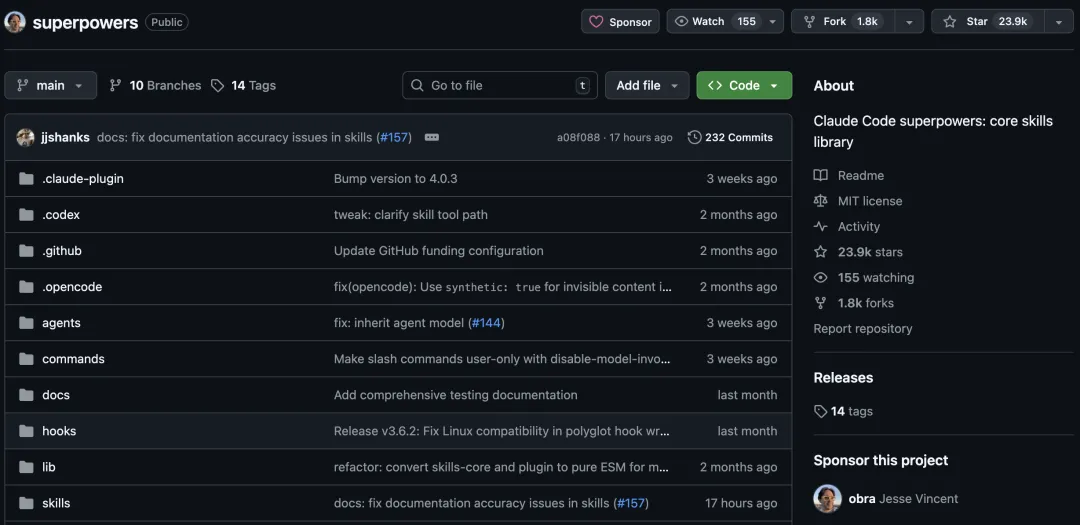The height and width of the screenshot is (525, 1080).
Task: Expand commit message ellipsis
Action: [x=432, y=138]
